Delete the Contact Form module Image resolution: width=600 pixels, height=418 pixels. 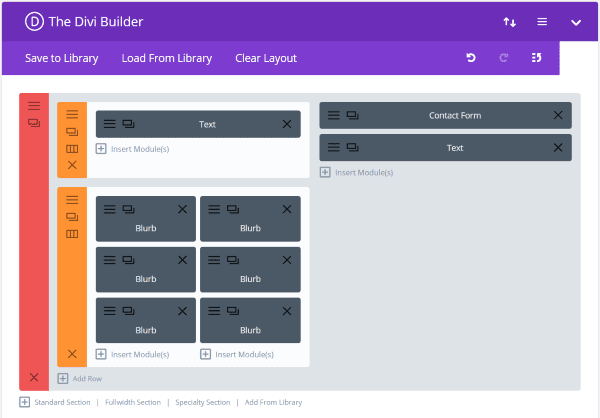pos(558,115)
